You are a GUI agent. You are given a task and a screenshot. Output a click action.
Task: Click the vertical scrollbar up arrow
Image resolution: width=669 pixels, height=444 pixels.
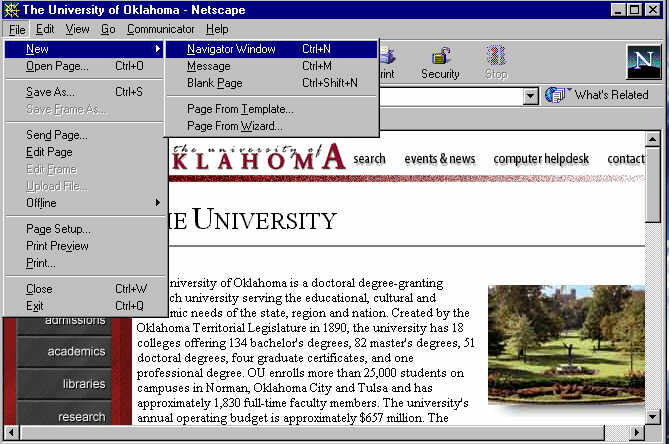coord(653,139)
